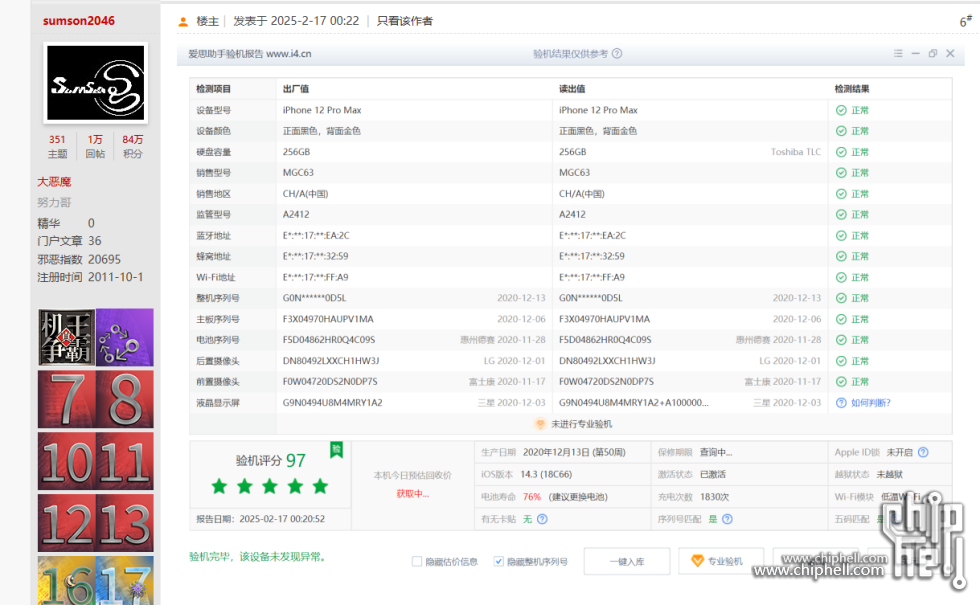Viewport: 980px width, 605px height.
Task: Click the 蓝牙地址 normal status check icon
Action: (x=841, y=236)
